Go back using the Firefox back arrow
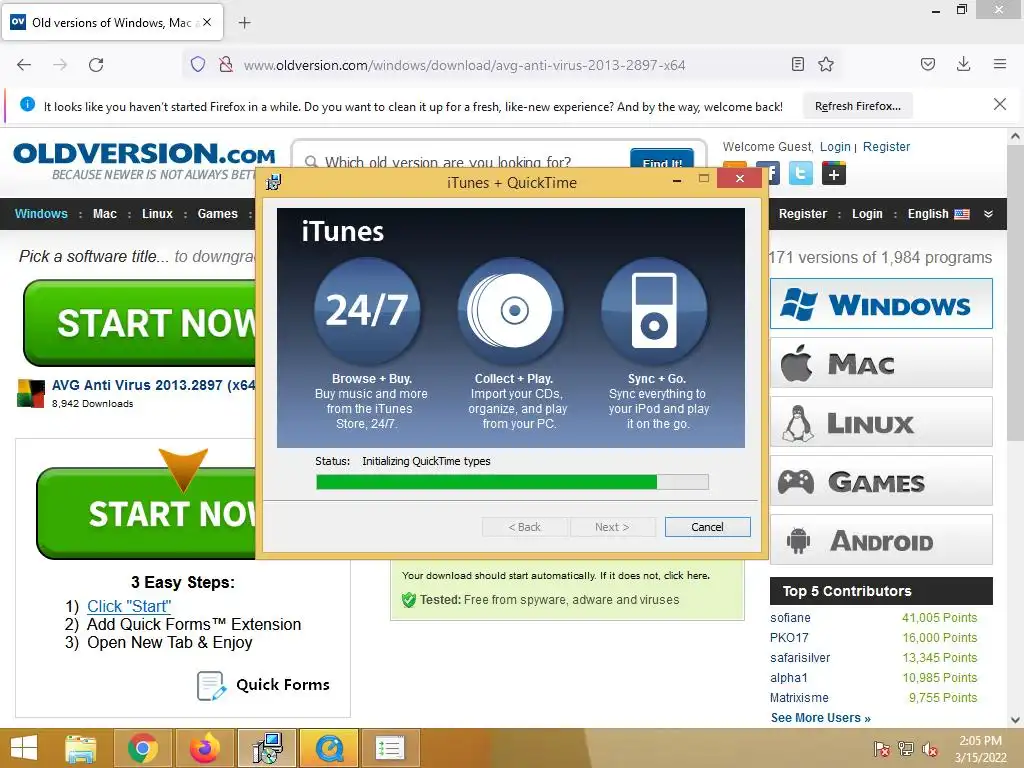The width and height of the screenshot is (1024, 768). (x=24, y=65)
